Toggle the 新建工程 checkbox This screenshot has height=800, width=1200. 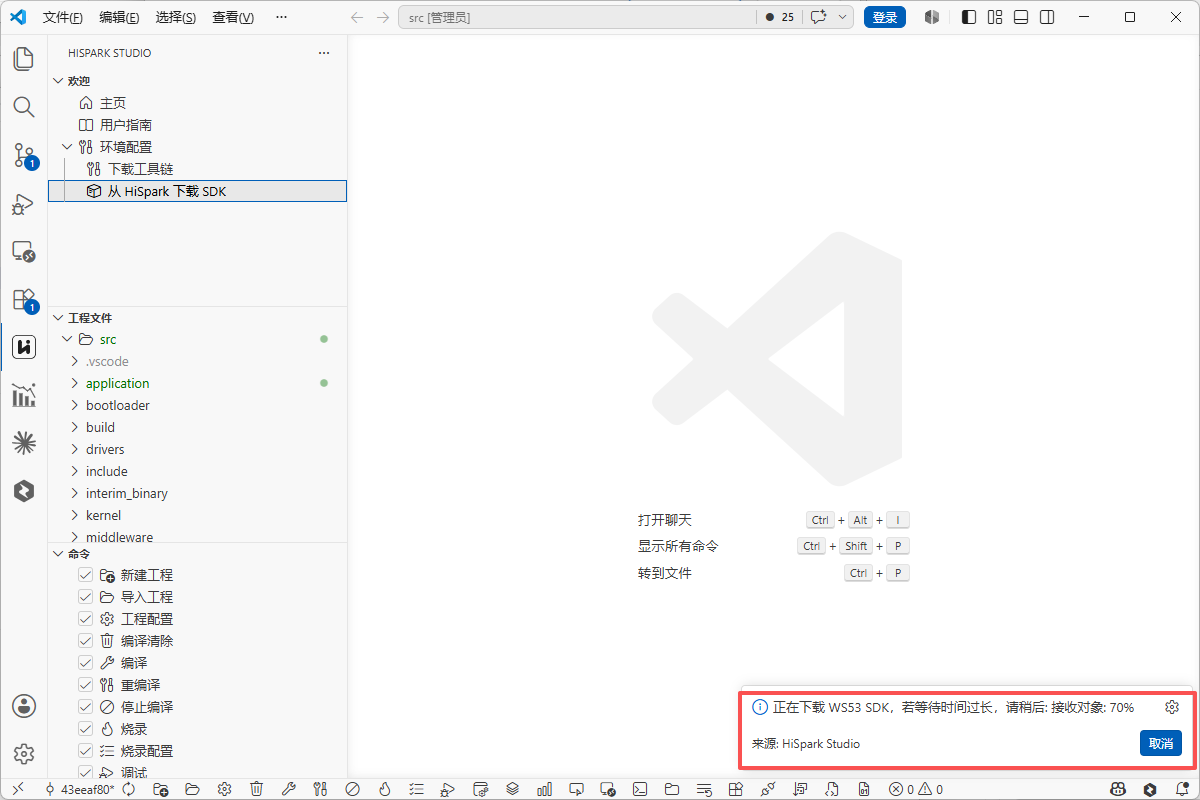click(86, 575)
